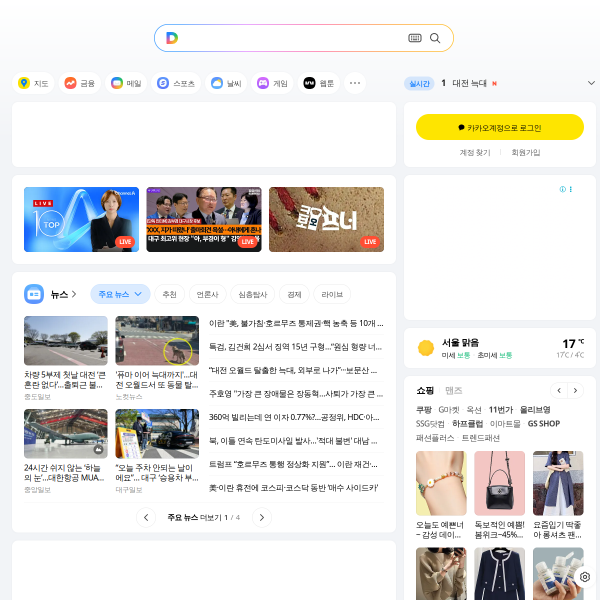600x600 pixels.
Task: Open the 서울 맑음 weather widget
Action: click(500, 348)
